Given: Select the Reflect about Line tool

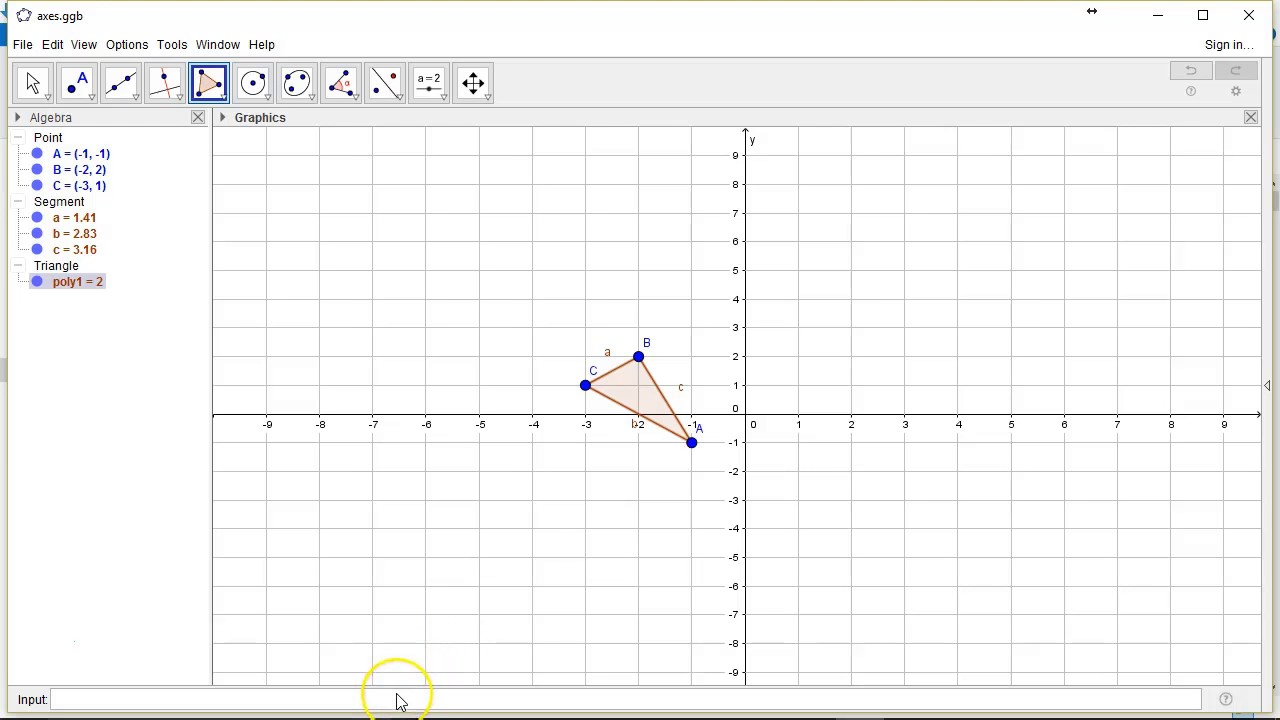Looking at the screenshot, I should tap(385, 83).
